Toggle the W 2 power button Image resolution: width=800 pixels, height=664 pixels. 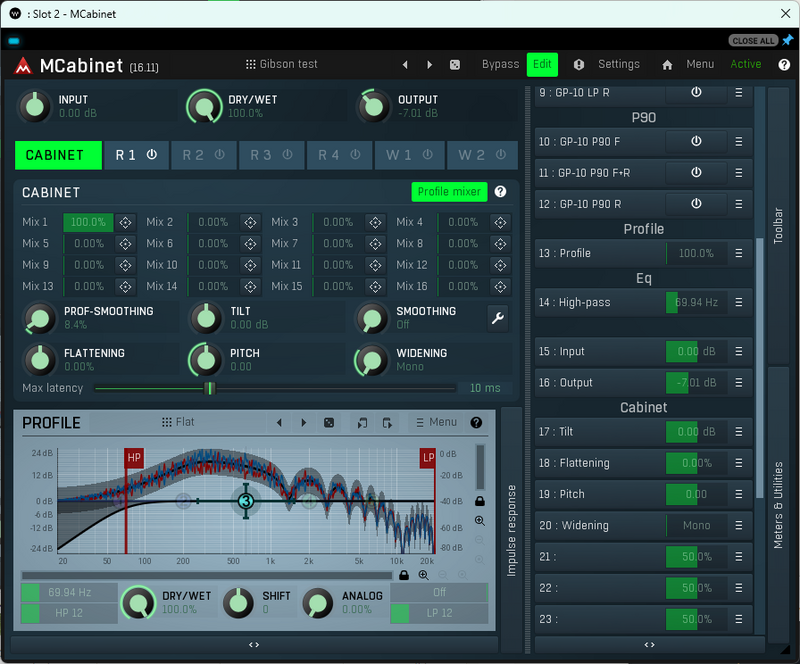pos(501,155)
